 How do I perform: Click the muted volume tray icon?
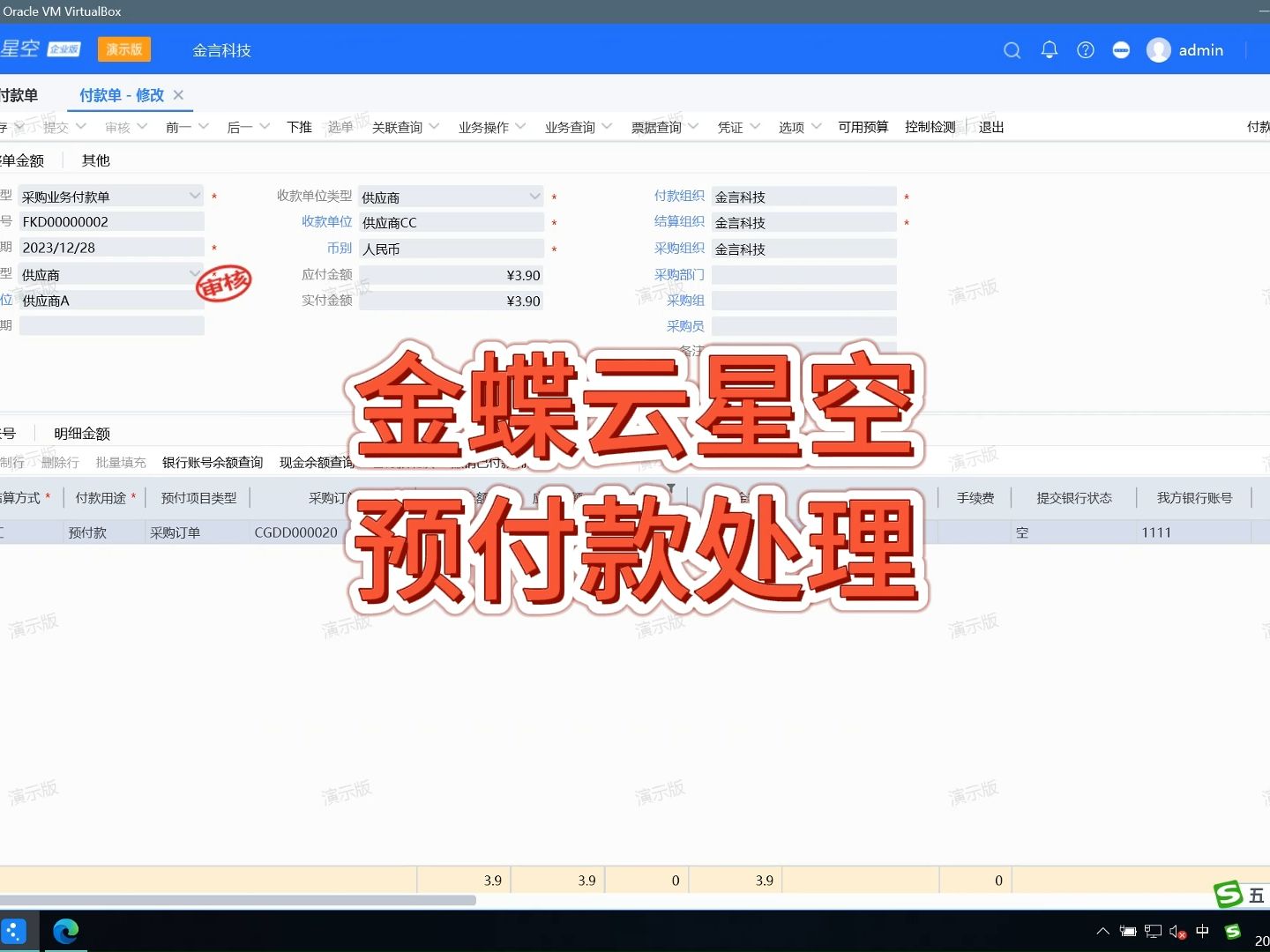pyautogui.click(x=1177, y=932)
